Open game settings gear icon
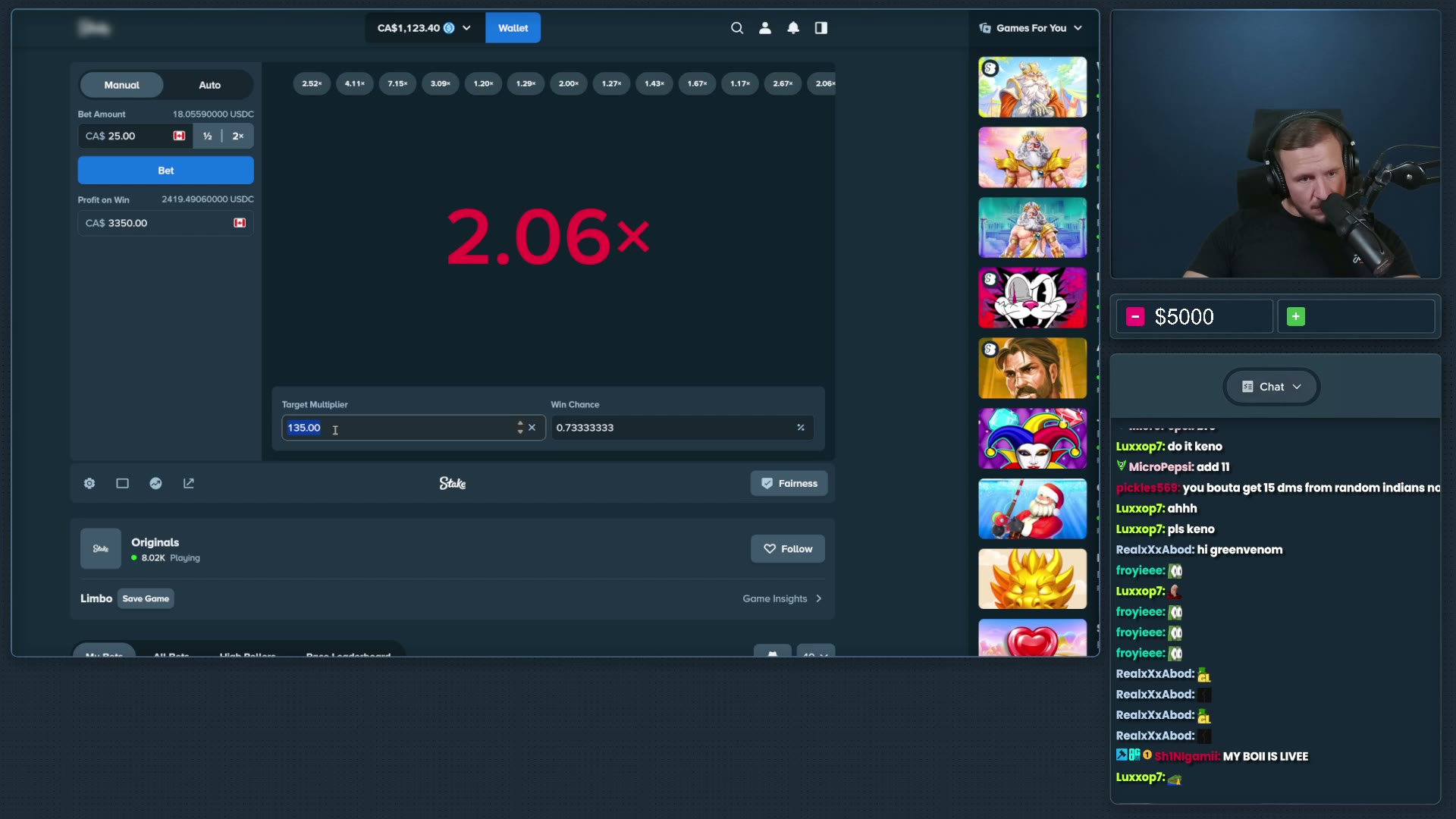 [x=89, y=483]
